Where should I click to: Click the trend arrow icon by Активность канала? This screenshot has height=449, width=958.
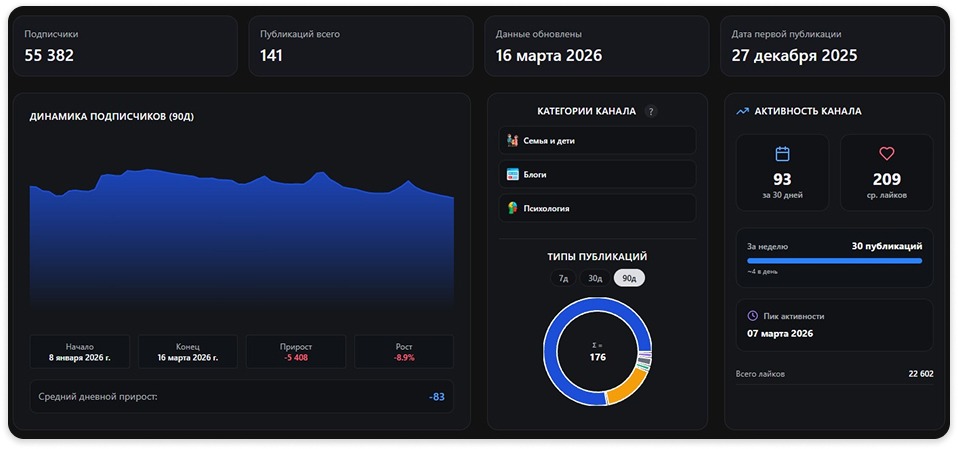742,112
